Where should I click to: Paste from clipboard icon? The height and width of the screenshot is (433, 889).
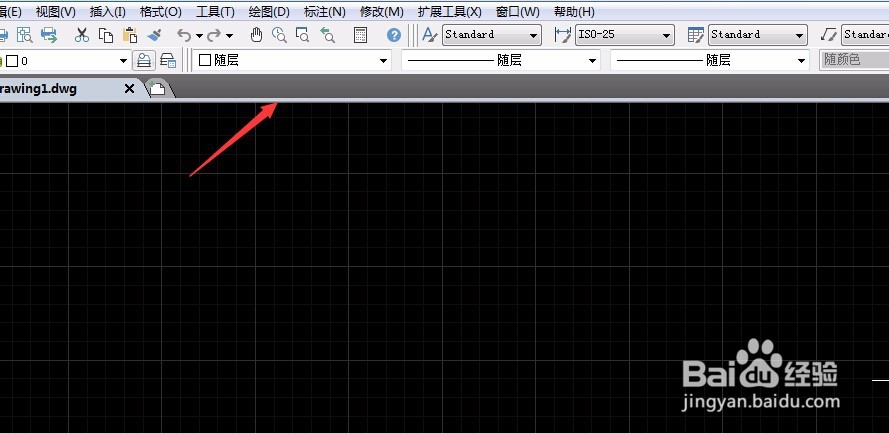click(x=130, y=35)
